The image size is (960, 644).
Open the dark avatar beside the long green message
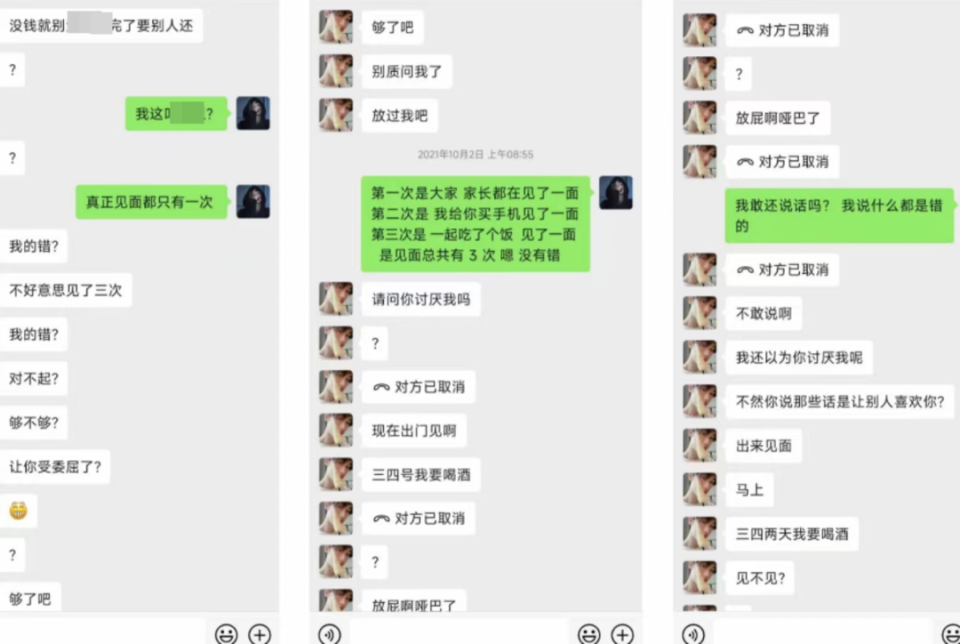coord(616,192)
